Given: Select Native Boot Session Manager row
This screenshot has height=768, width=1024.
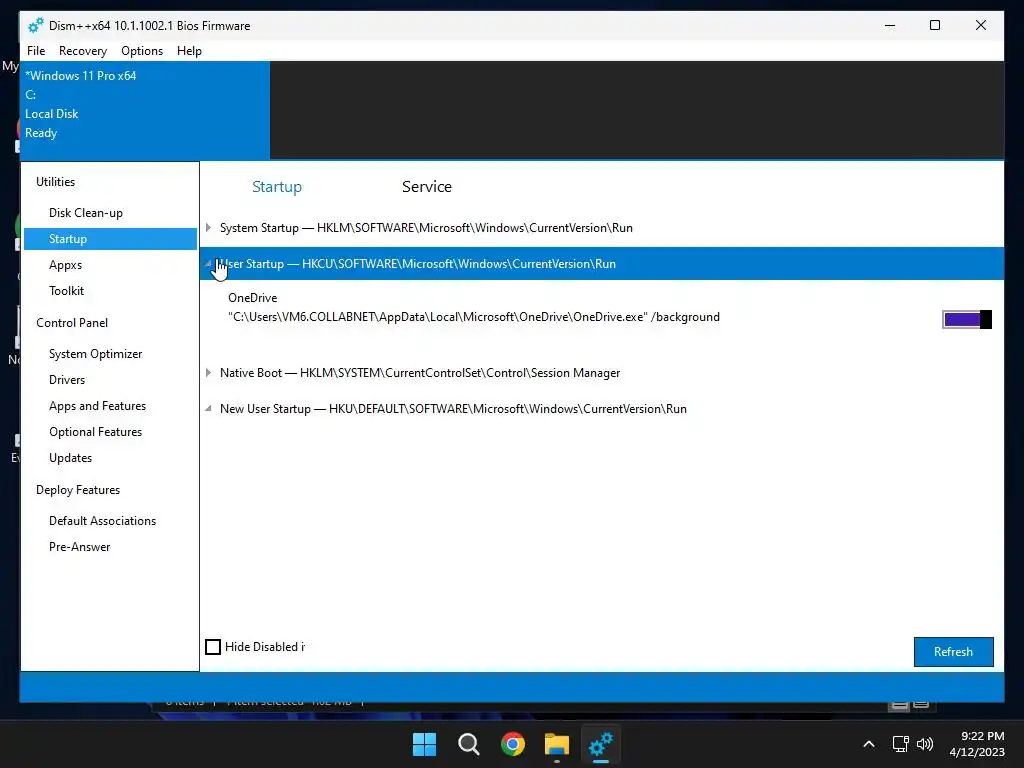Looking at the screenshot, I should tap(601, 373).
